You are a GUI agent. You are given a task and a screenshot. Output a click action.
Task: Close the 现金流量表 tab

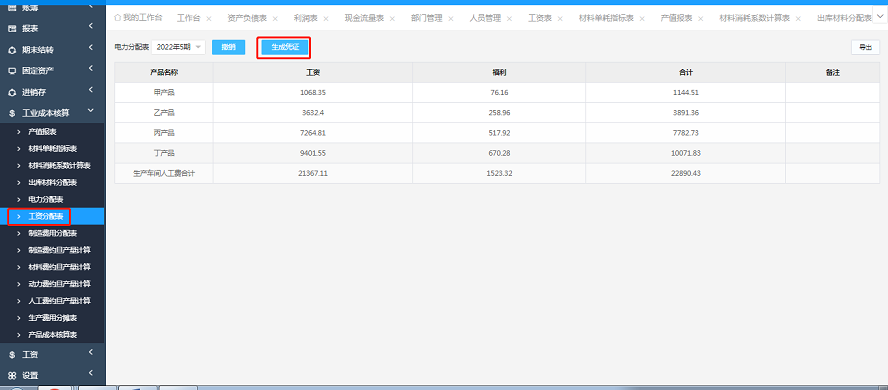[x=392, y=19]
